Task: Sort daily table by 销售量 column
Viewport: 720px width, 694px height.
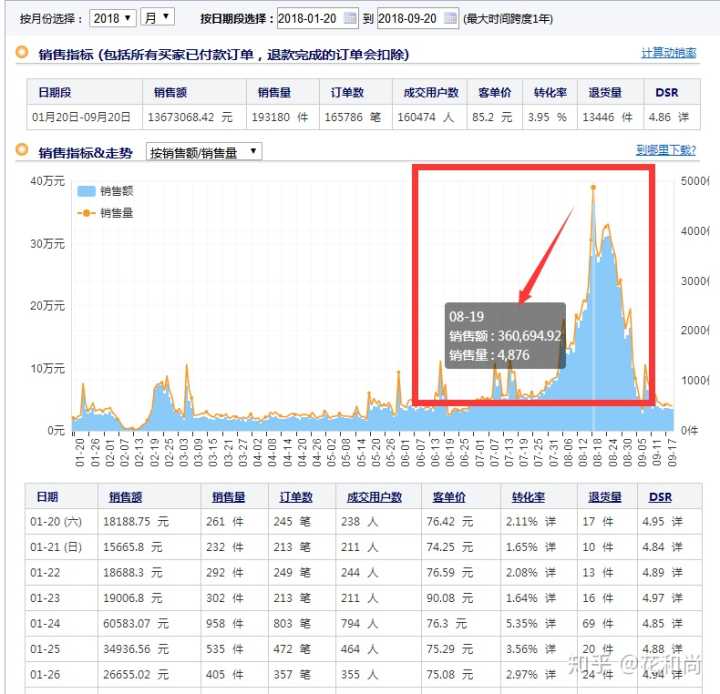Action: (x=228, y=497)
